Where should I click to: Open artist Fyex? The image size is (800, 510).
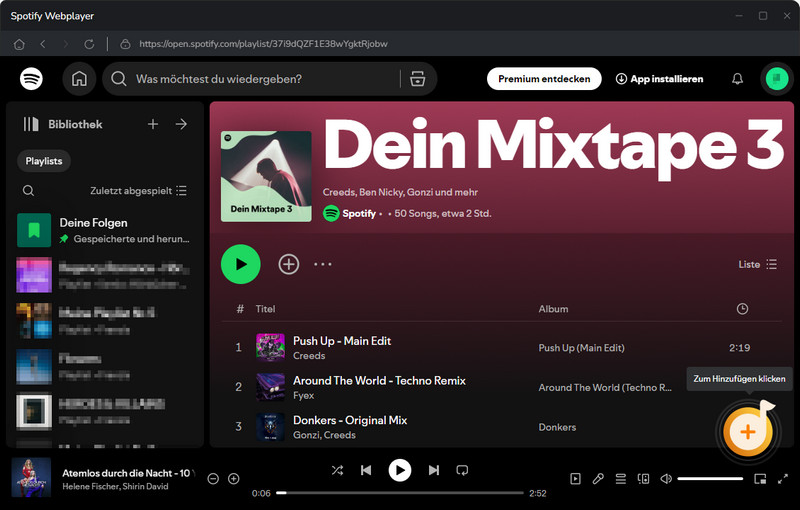304,396
